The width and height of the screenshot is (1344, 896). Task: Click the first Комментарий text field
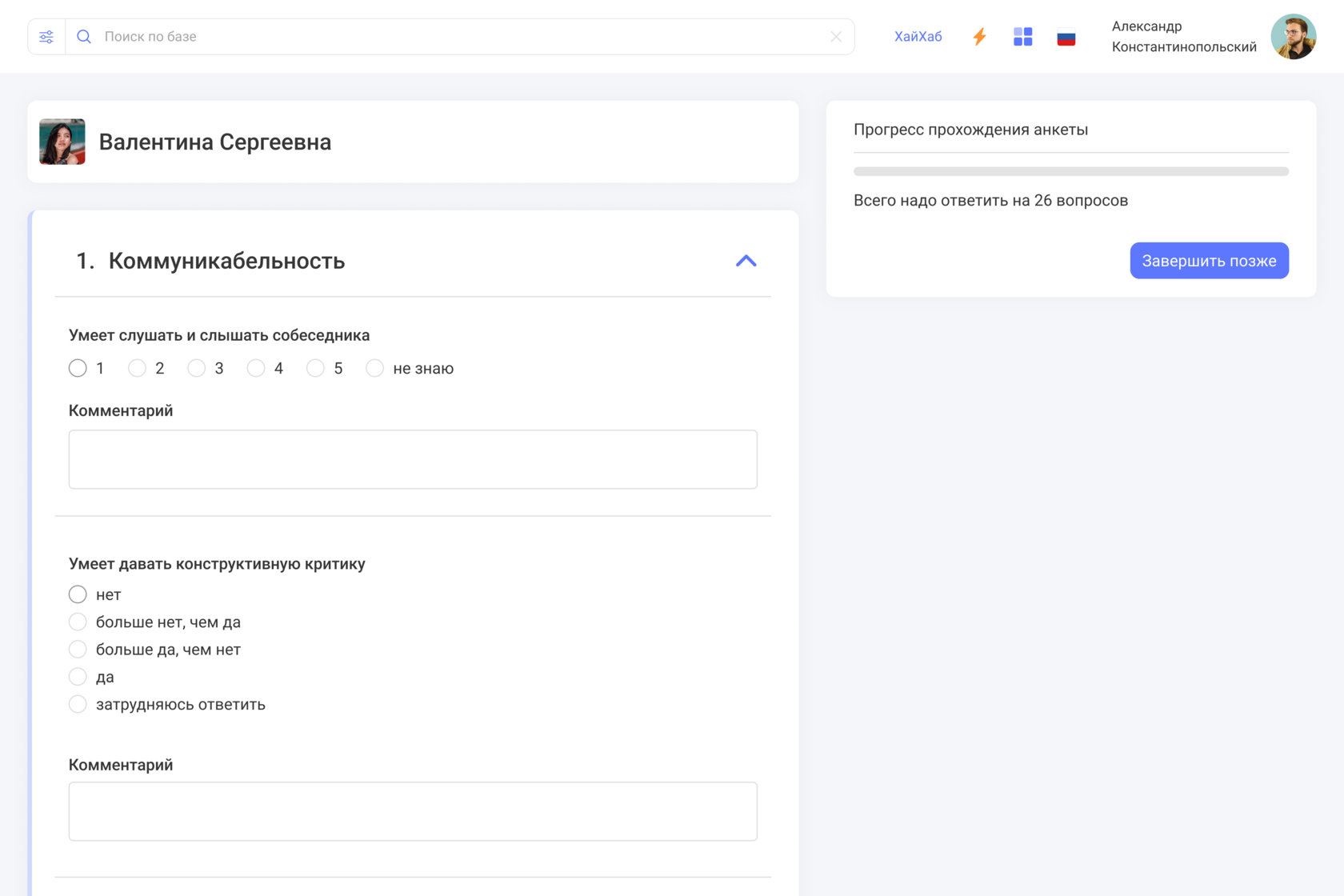413,459
